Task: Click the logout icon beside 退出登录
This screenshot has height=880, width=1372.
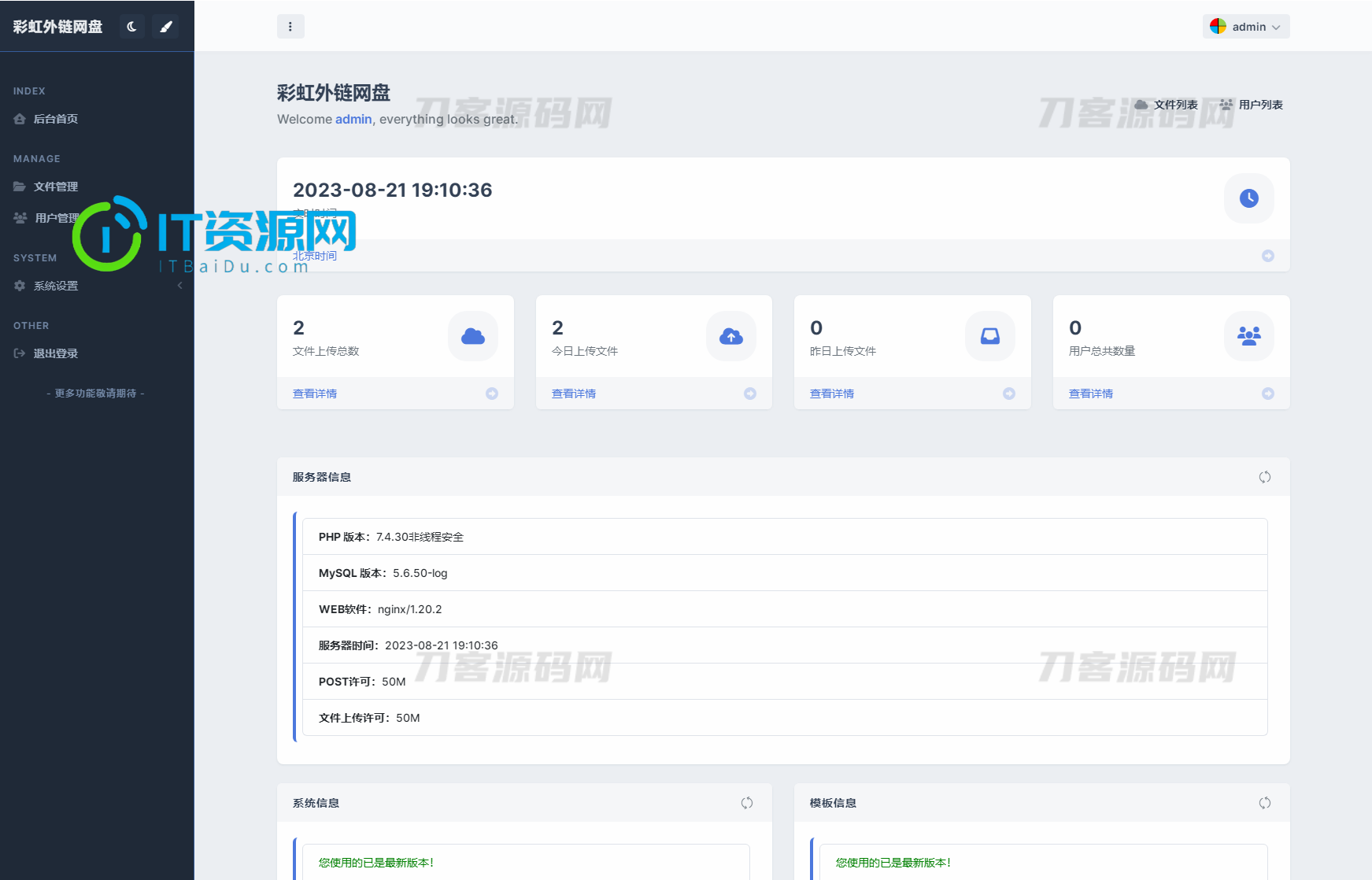Action: coord(20,353)
